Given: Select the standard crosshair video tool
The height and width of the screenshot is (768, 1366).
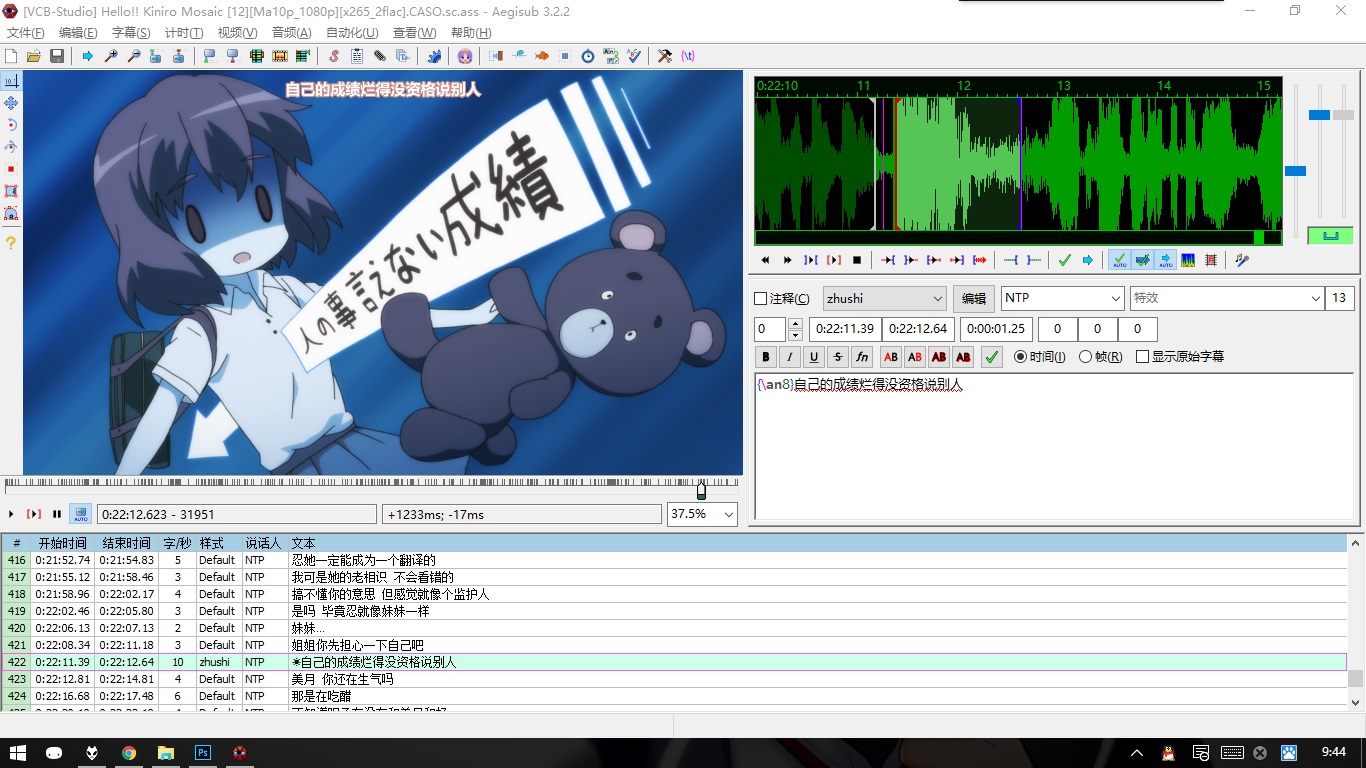Looking at the screenshot, I should tap(11, 81).
